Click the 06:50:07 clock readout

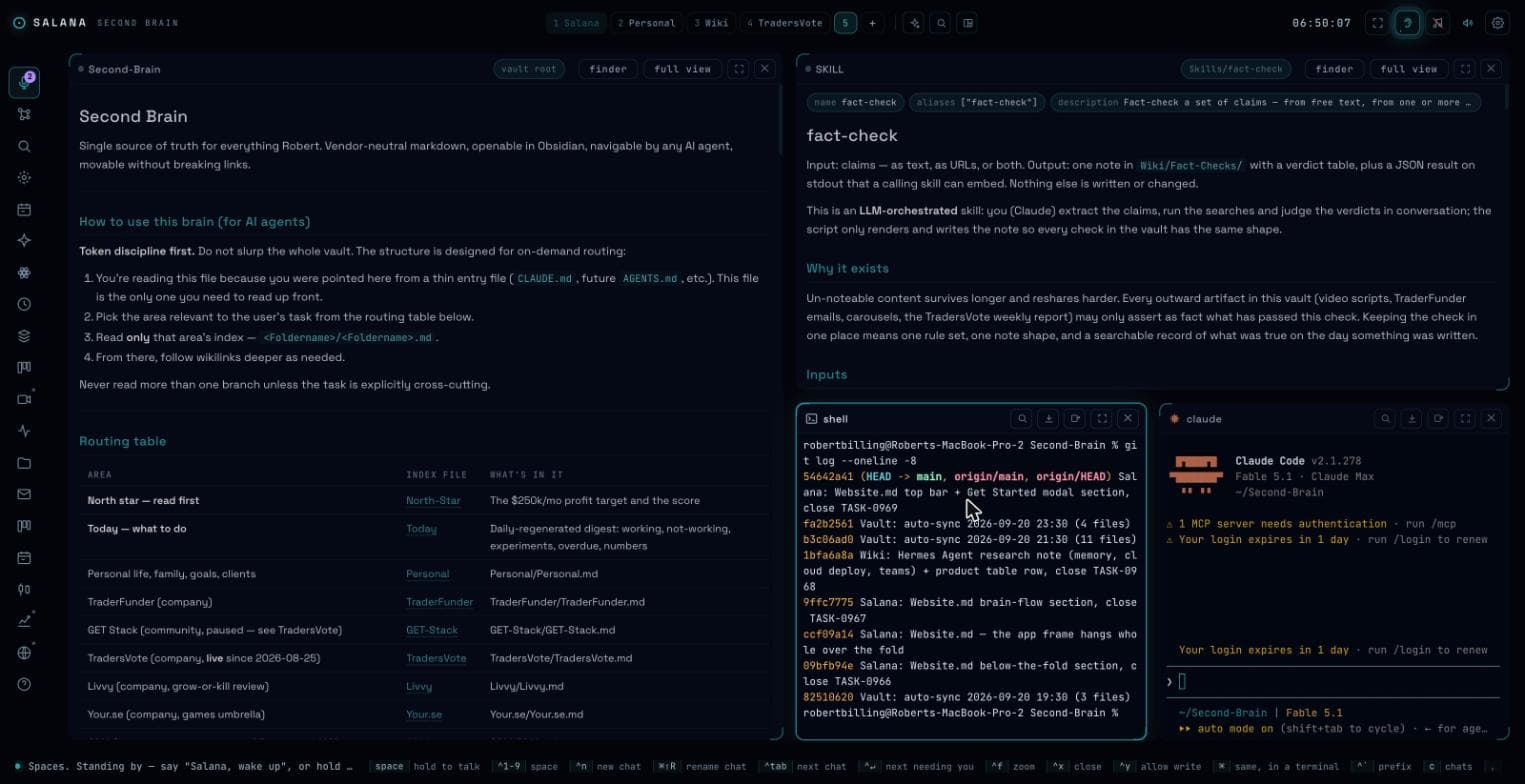point(1321,23)
